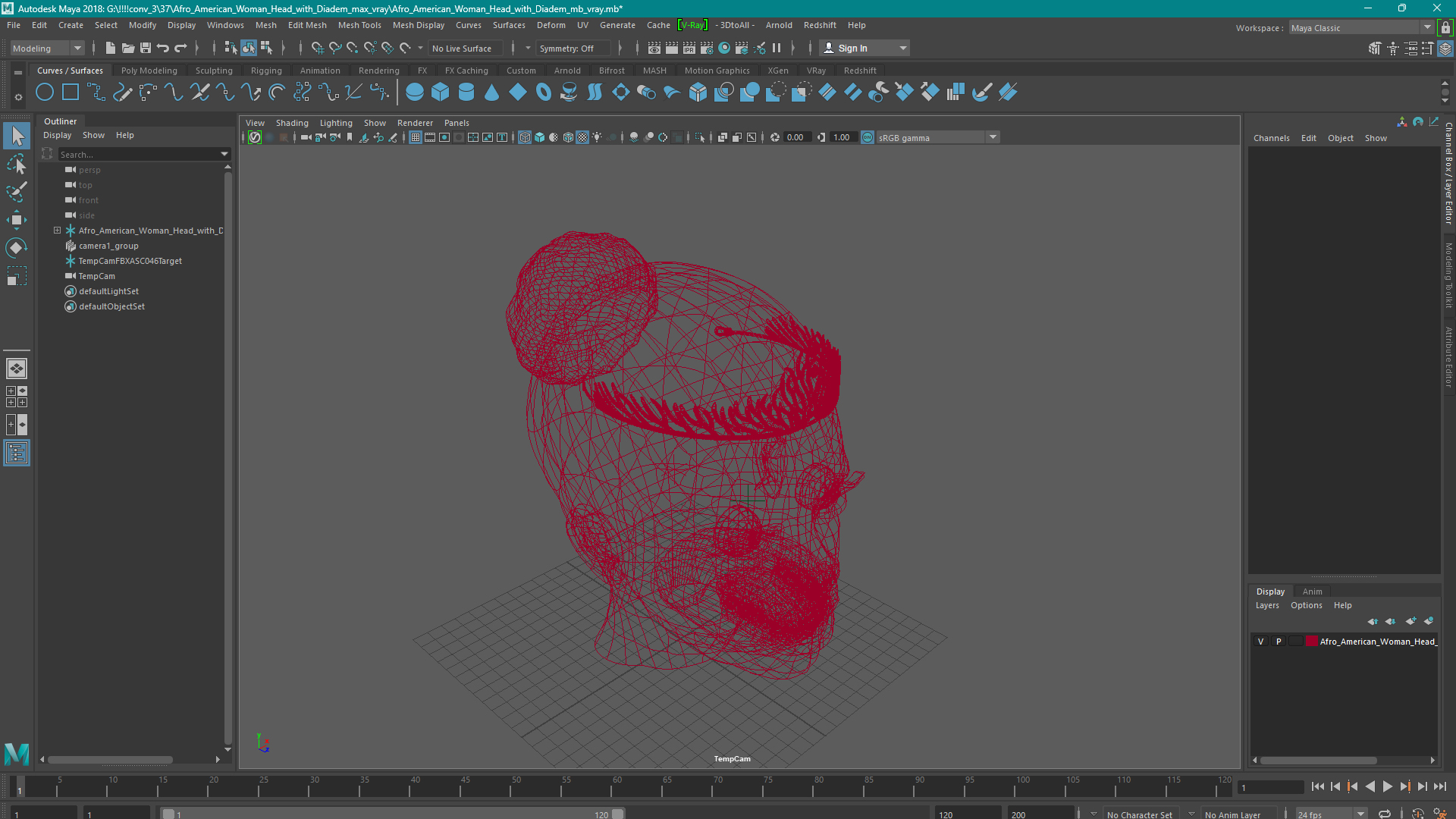This screenshot has width=1456, height=819.
Task: Open the Mesh Tools menu
Action: 359,25
